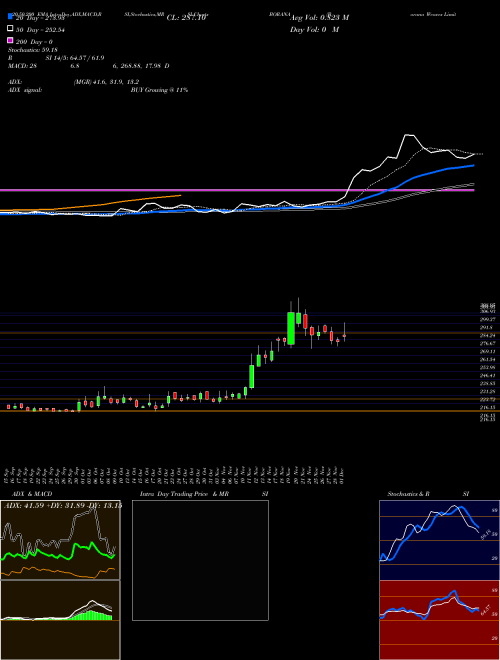Click 'Intra Day Trading Price & MR' title

(x=184, y=494)
